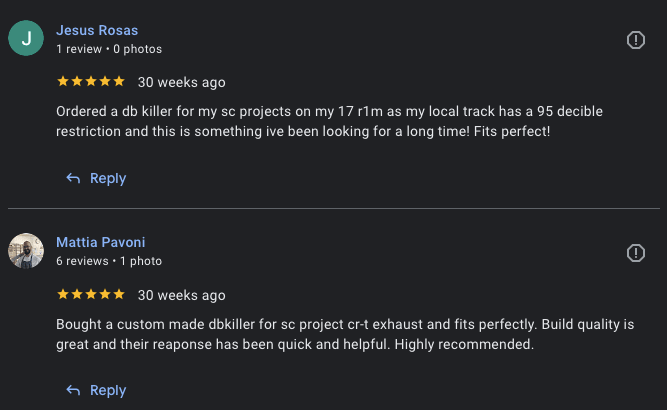Open the Jesus Rosas reviewer profile link
Image resolution: width=667 pixels, height=410 pixels.
coord(97,30)
